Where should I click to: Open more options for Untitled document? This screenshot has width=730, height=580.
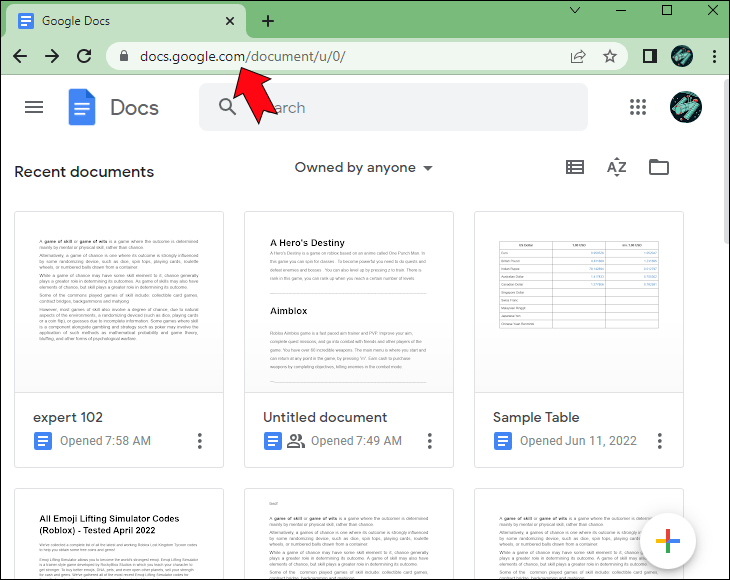pyautogui.click(x=430, y=441)
